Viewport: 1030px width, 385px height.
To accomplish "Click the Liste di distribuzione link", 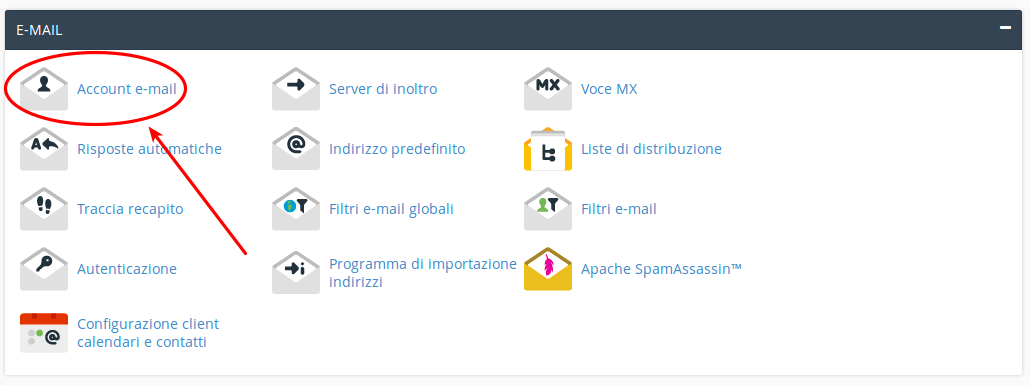I will (651, 149).
